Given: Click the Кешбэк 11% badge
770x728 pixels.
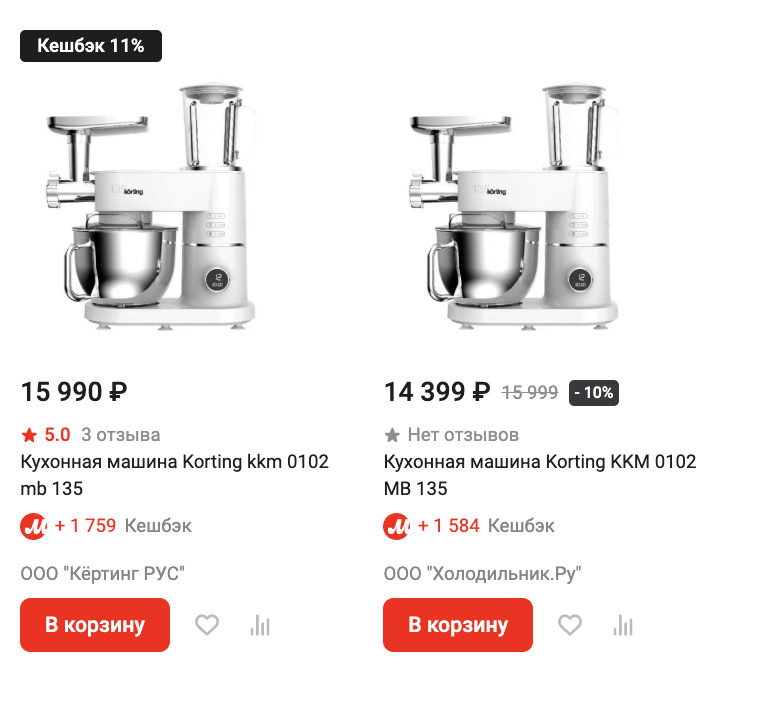Looking at the screenshot, I should (91, 45).
